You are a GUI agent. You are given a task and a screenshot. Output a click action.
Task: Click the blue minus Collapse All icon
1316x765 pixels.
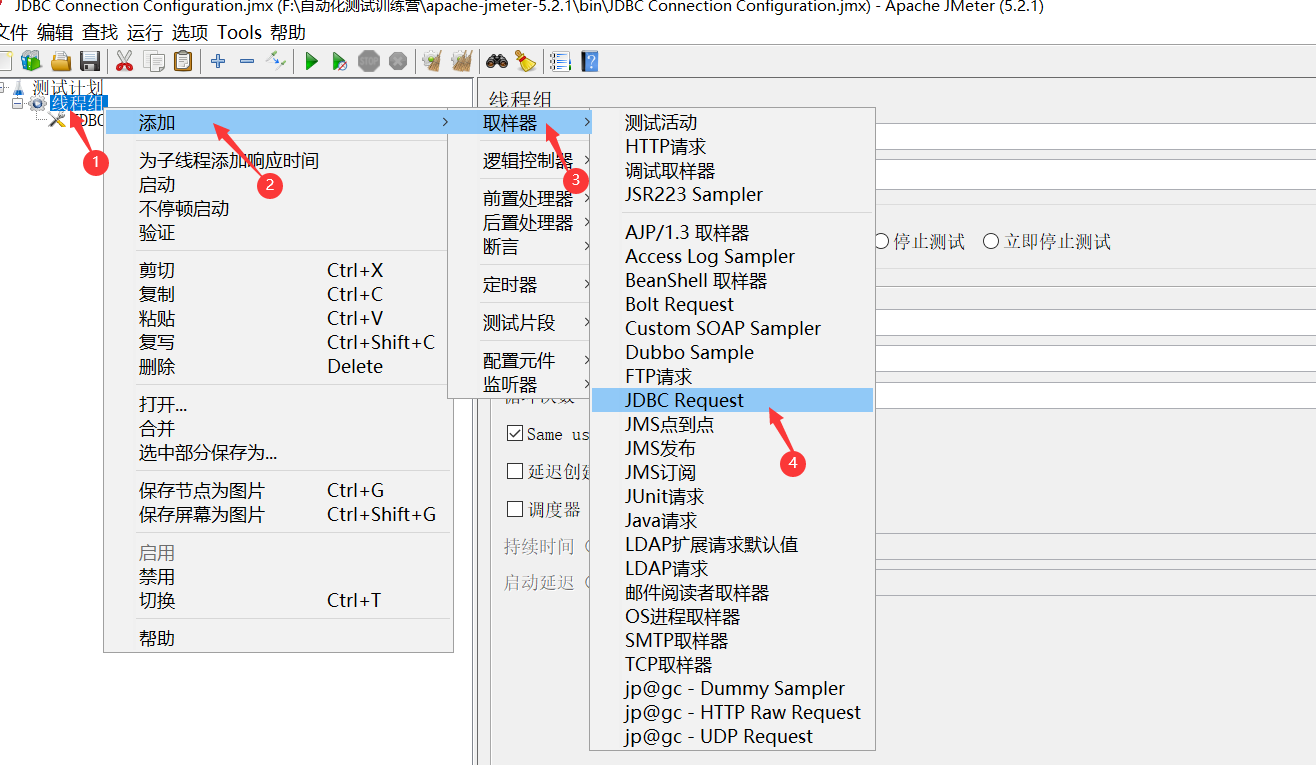(x=247, y=61)
